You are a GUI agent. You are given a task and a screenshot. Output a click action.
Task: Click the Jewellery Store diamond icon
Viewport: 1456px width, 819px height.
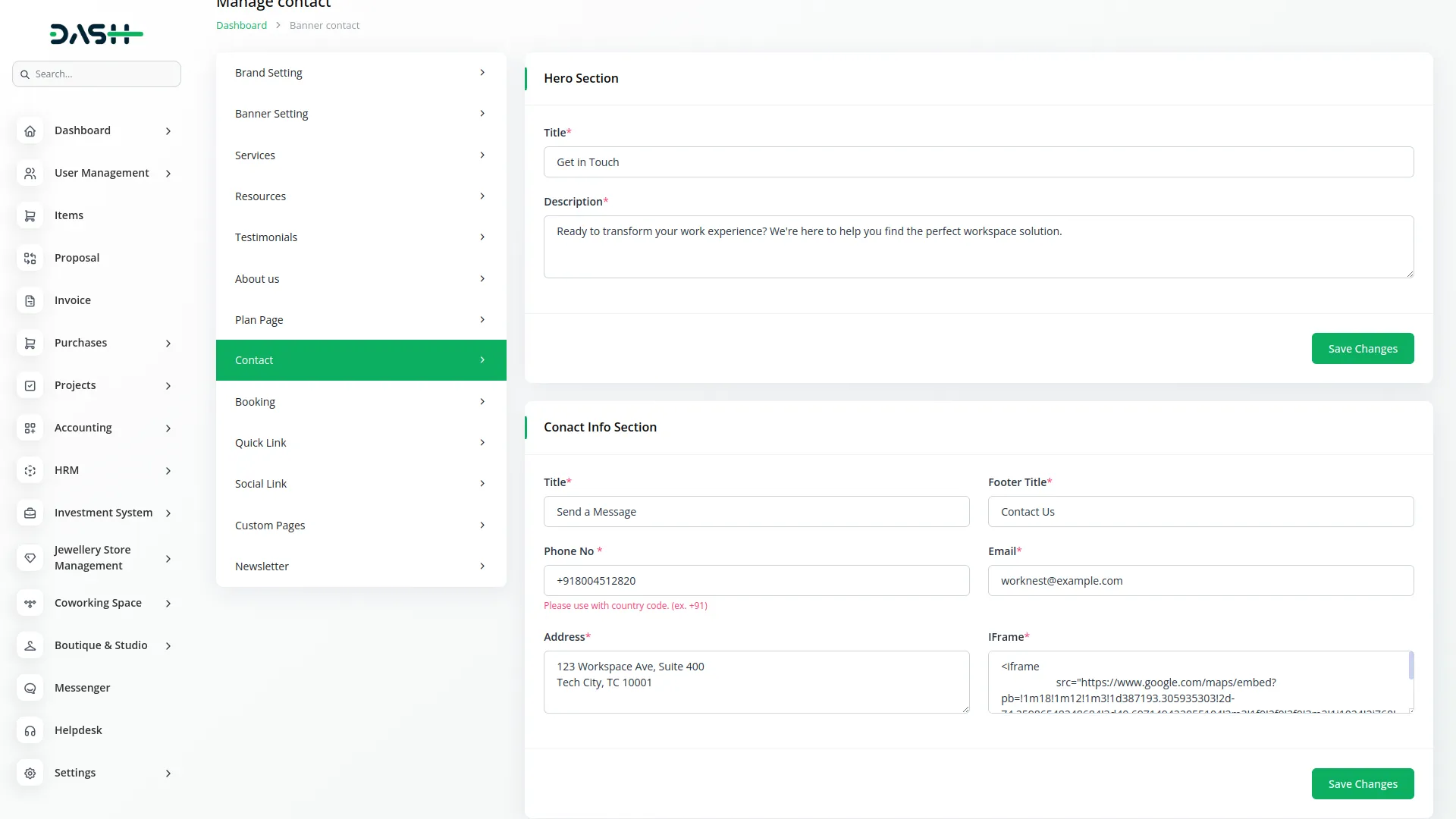(x=30, y=557)
